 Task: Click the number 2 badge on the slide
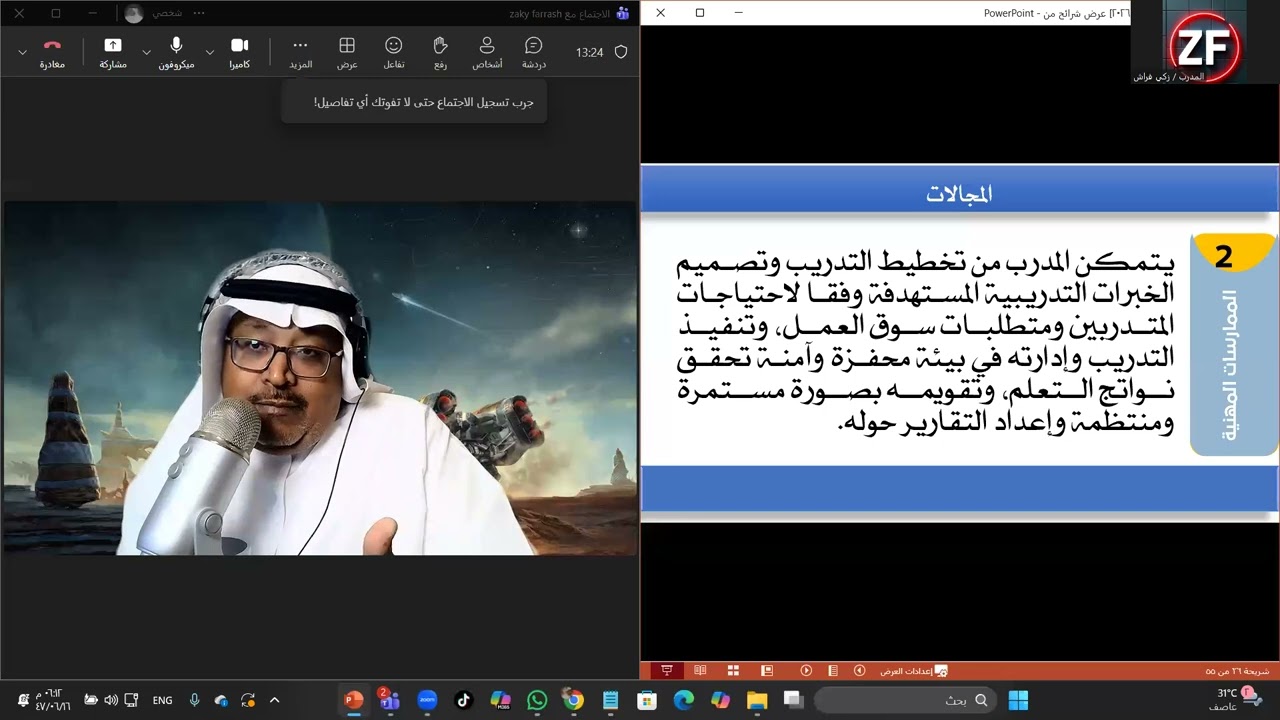point(1223,256)
